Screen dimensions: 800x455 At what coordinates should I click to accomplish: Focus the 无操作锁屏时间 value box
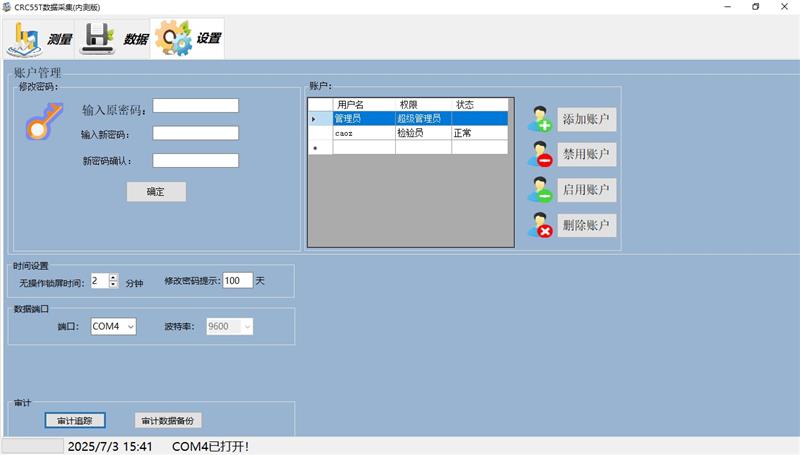(x=99, y=281)
